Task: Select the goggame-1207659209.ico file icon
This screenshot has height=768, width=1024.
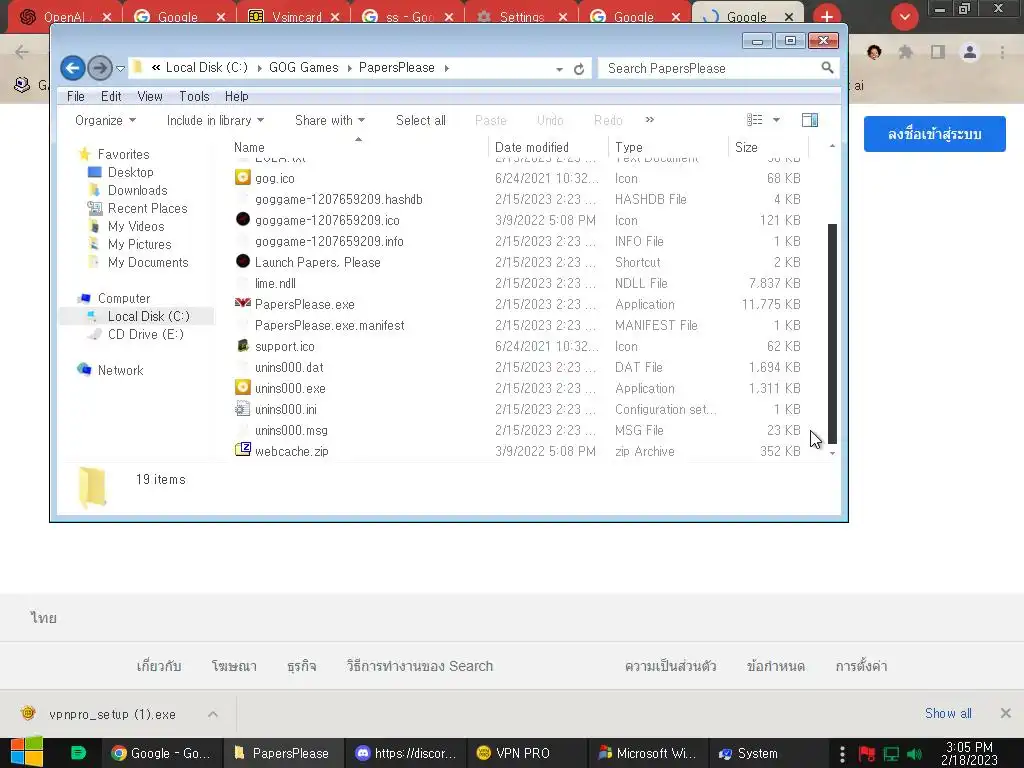Action: [242, 219]
